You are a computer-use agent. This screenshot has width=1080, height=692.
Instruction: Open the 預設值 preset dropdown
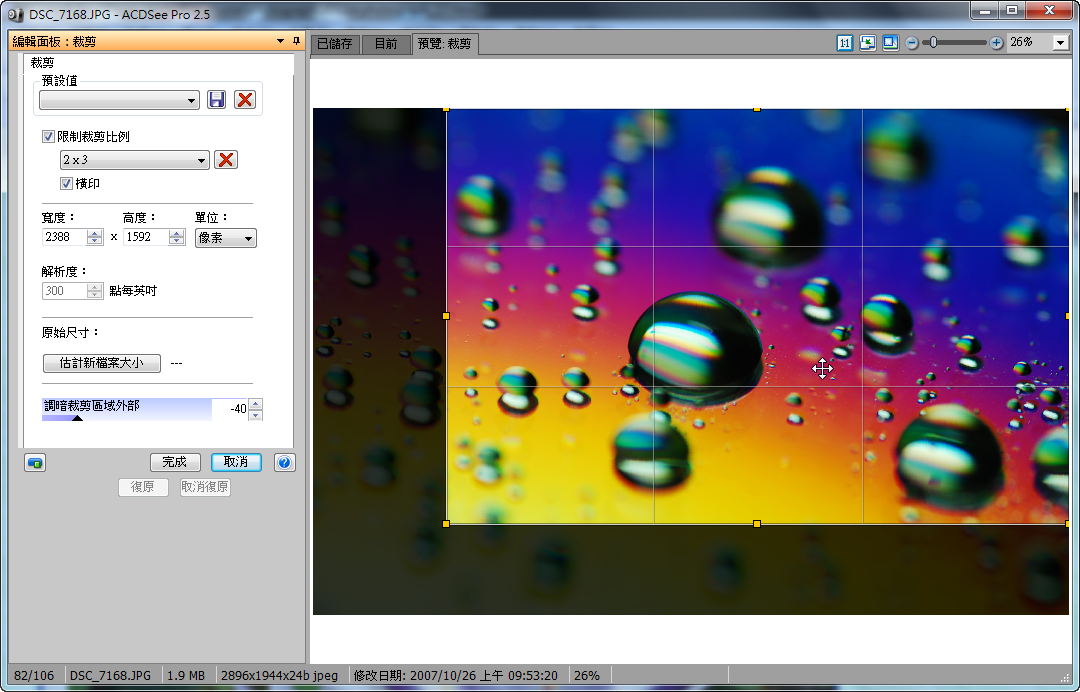(119, 101)
